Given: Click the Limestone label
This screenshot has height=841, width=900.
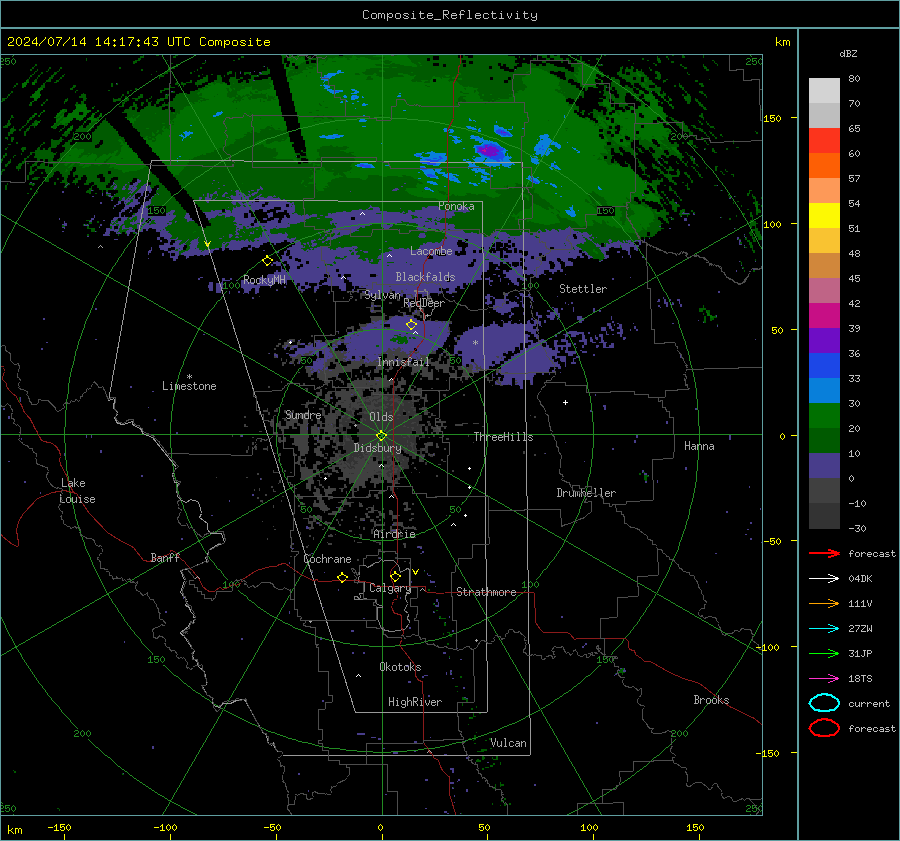Looking at the screenshot, I should pyautogui.click(x=189, y=386).
